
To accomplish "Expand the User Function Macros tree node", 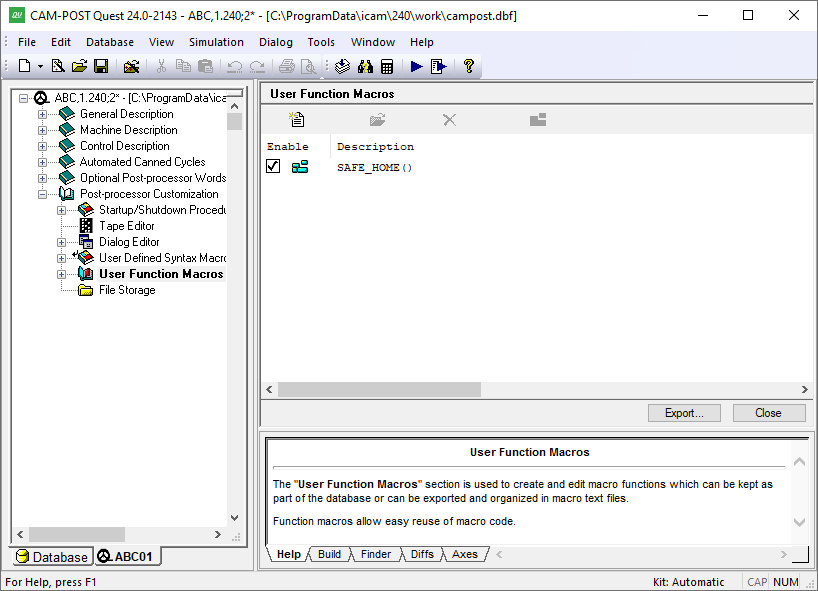I will [x=62, y=274].
